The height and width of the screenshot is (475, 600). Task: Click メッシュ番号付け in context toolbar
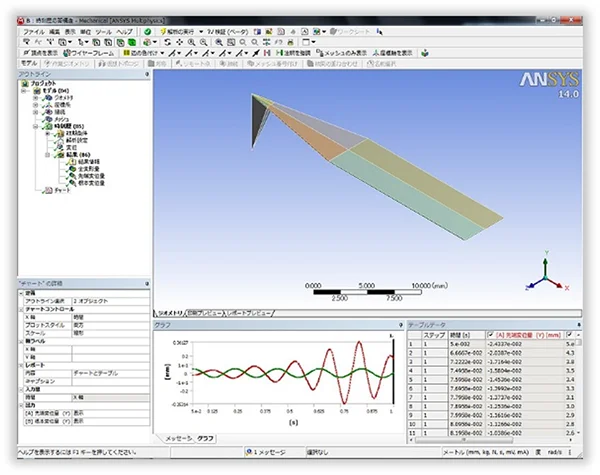pos(272,64)
